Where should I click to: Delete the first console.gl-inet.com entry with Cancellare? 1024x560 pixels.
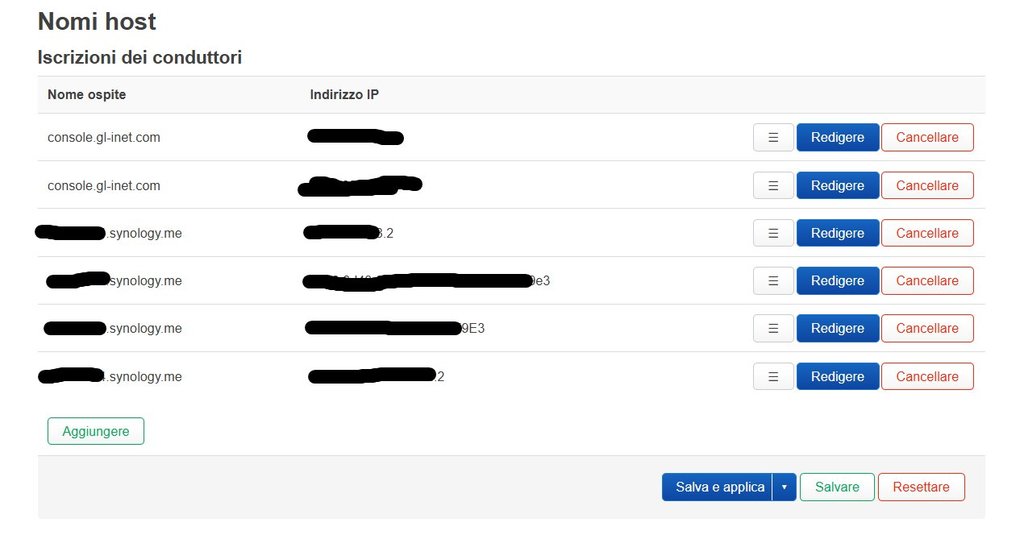tap(927, 138)
